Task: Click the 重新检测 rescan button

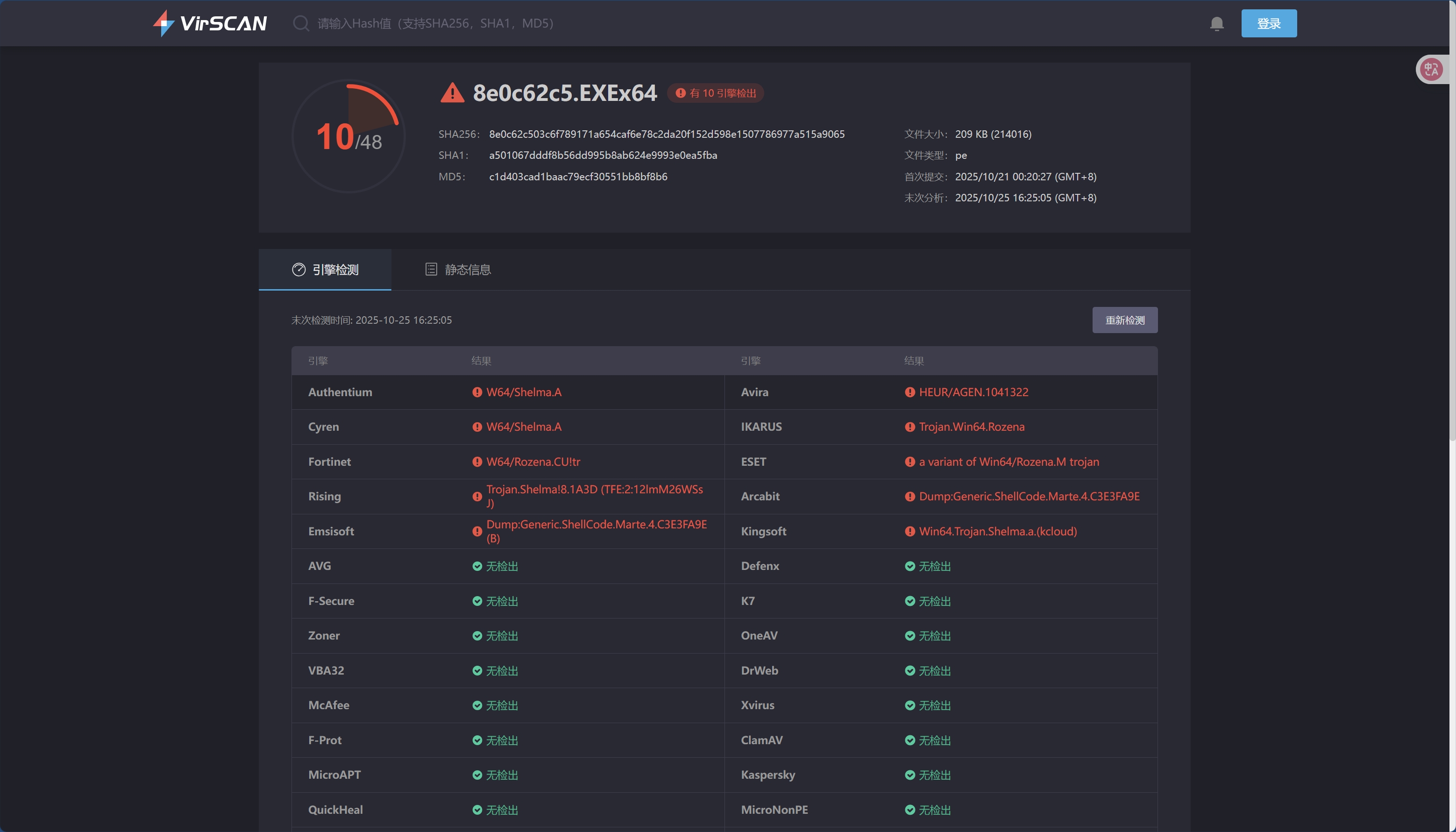Action: [x=1124, y=320]
